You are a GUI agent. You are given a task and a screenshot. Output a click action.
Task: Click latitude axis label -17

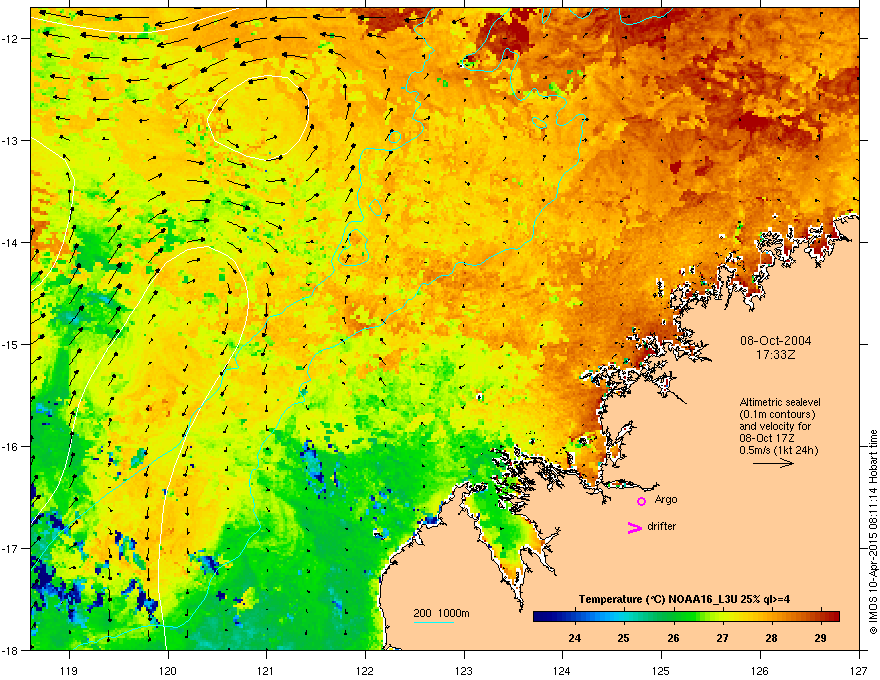point(11,548)
